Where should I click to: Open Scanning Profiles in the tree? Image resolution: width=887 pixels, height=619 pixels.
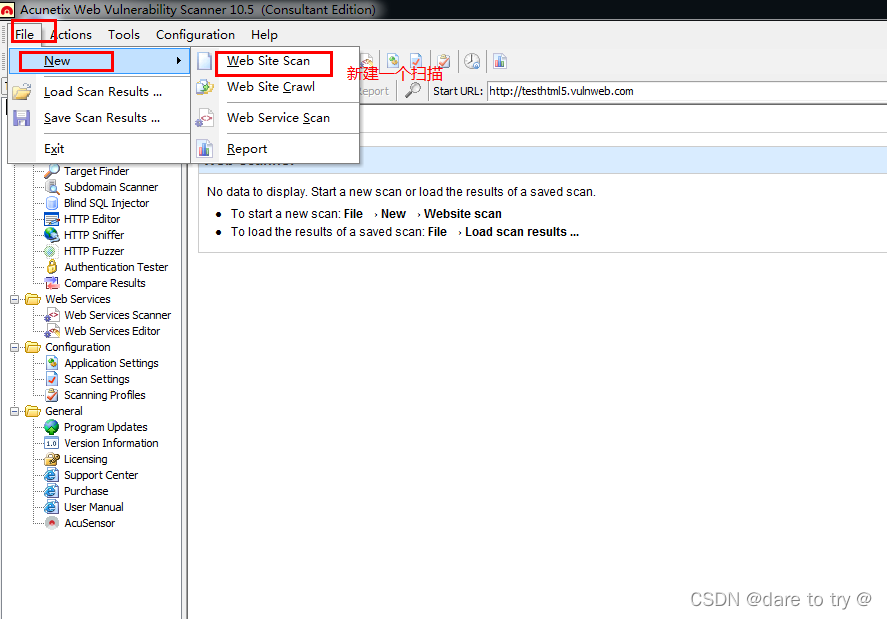click(x=105, y=395)
